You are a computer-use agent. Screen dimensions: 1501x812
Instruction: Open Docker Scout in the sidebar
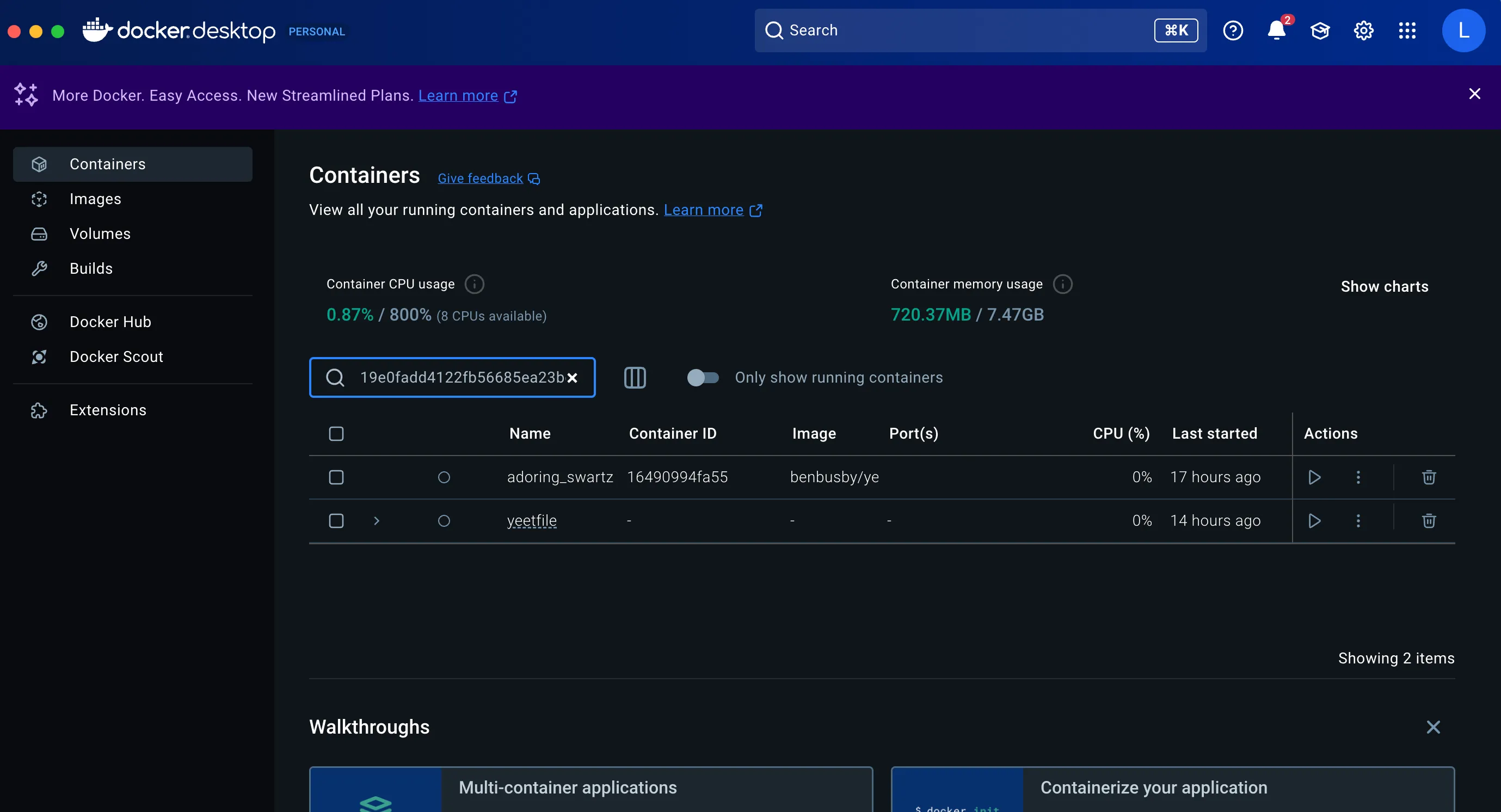tap(116, 356)
